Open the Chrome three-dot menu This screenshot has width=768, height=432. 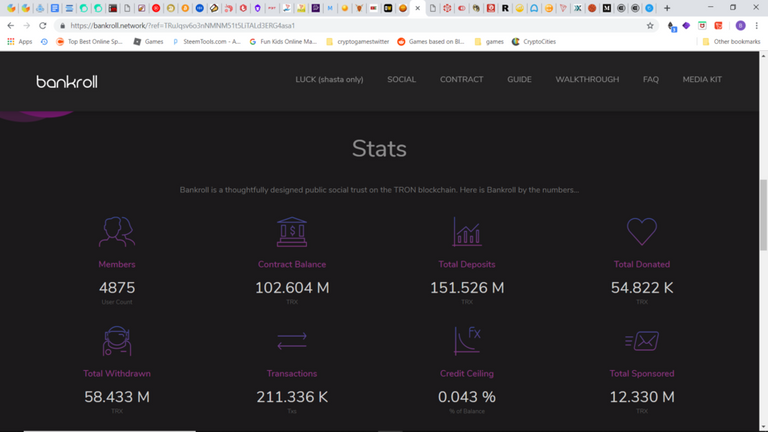point(757,25)
